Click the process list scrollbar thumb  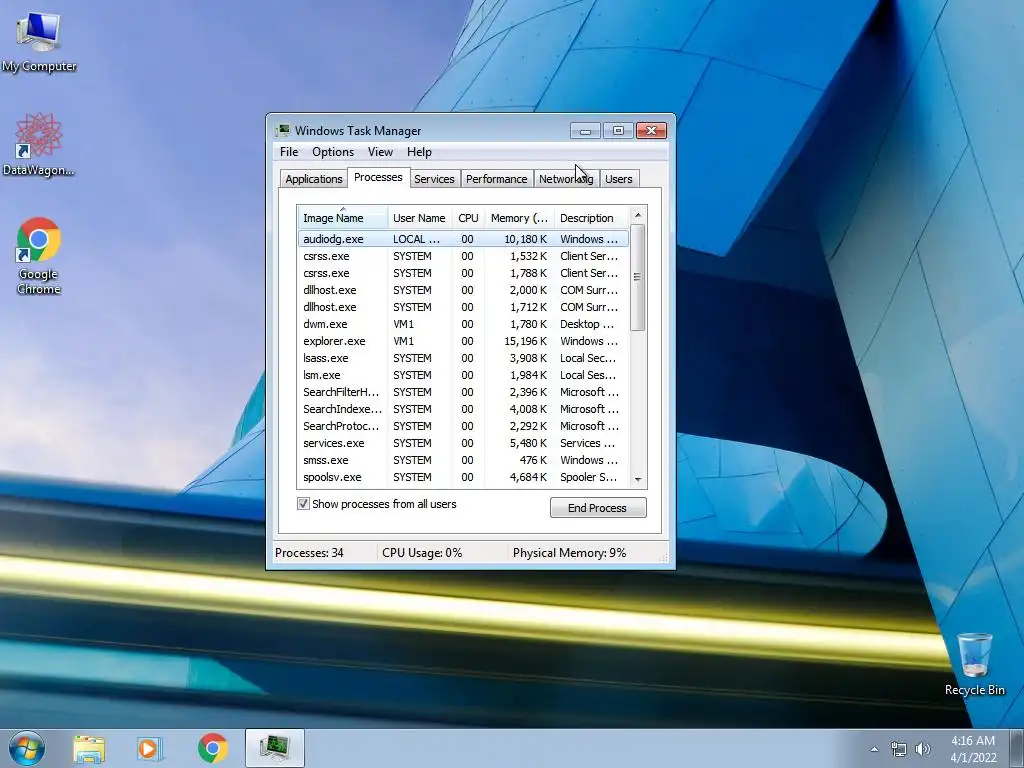coord(638,277)
